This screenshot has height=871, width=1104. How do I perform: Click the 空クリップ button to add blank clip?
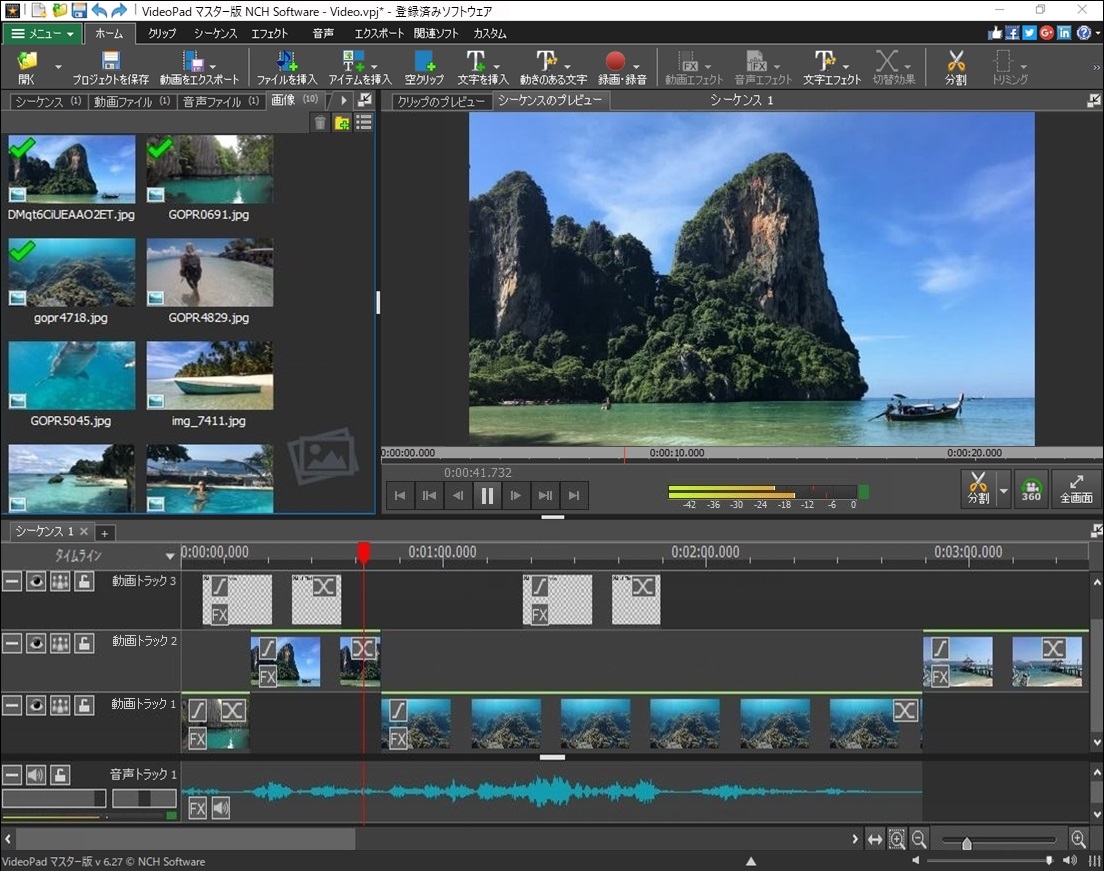424,67
